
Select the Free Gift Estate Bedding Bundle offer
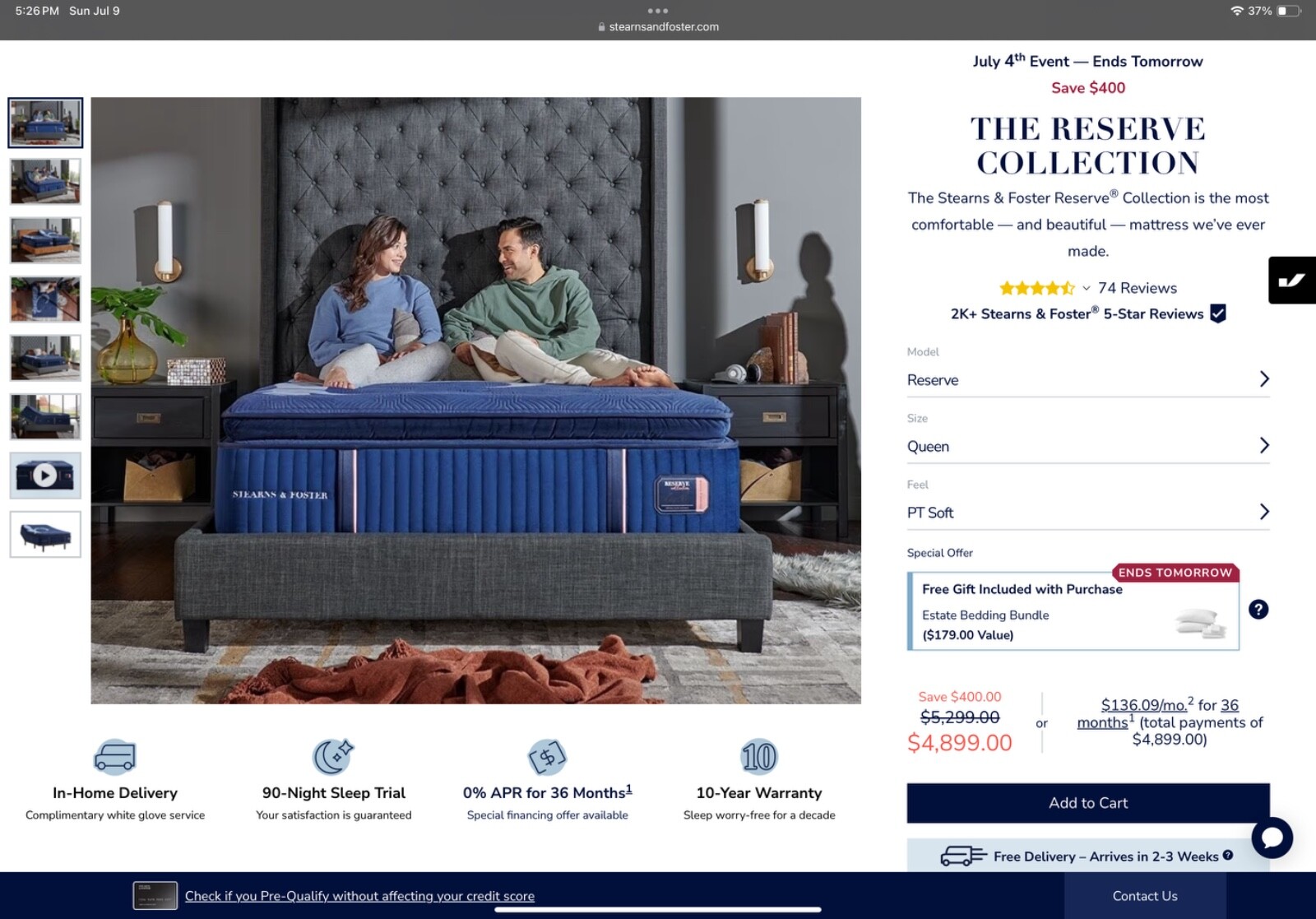point(1073,611)
